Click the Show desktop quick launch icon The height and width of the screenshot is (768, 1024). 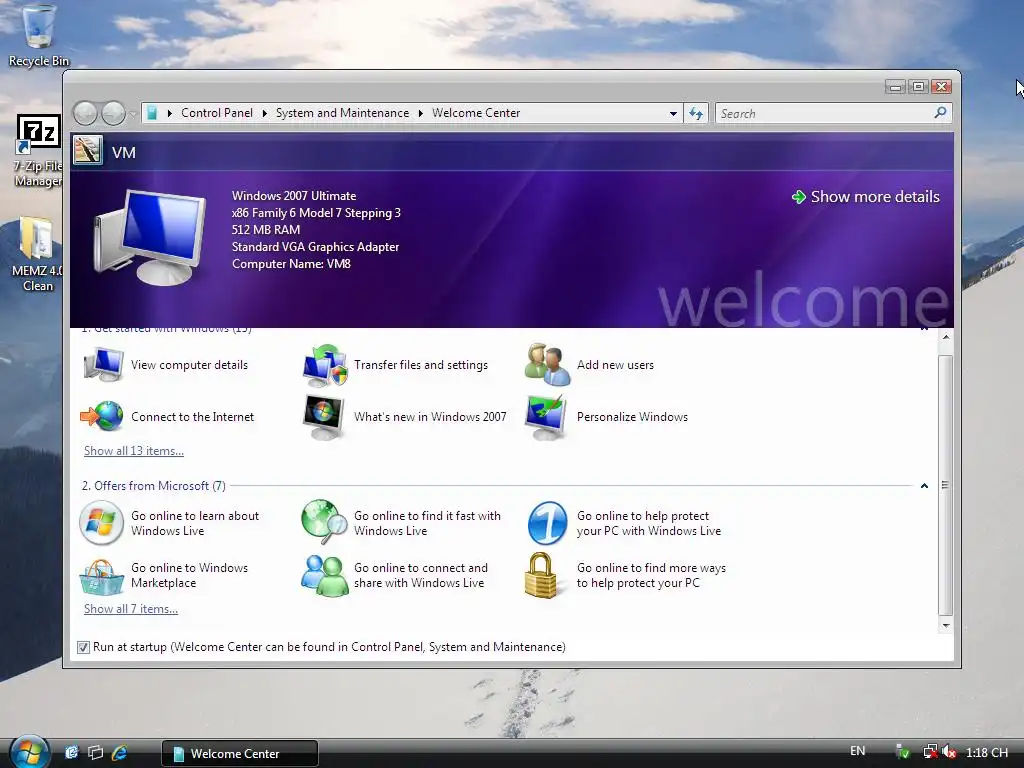click(x=72, y=753)
